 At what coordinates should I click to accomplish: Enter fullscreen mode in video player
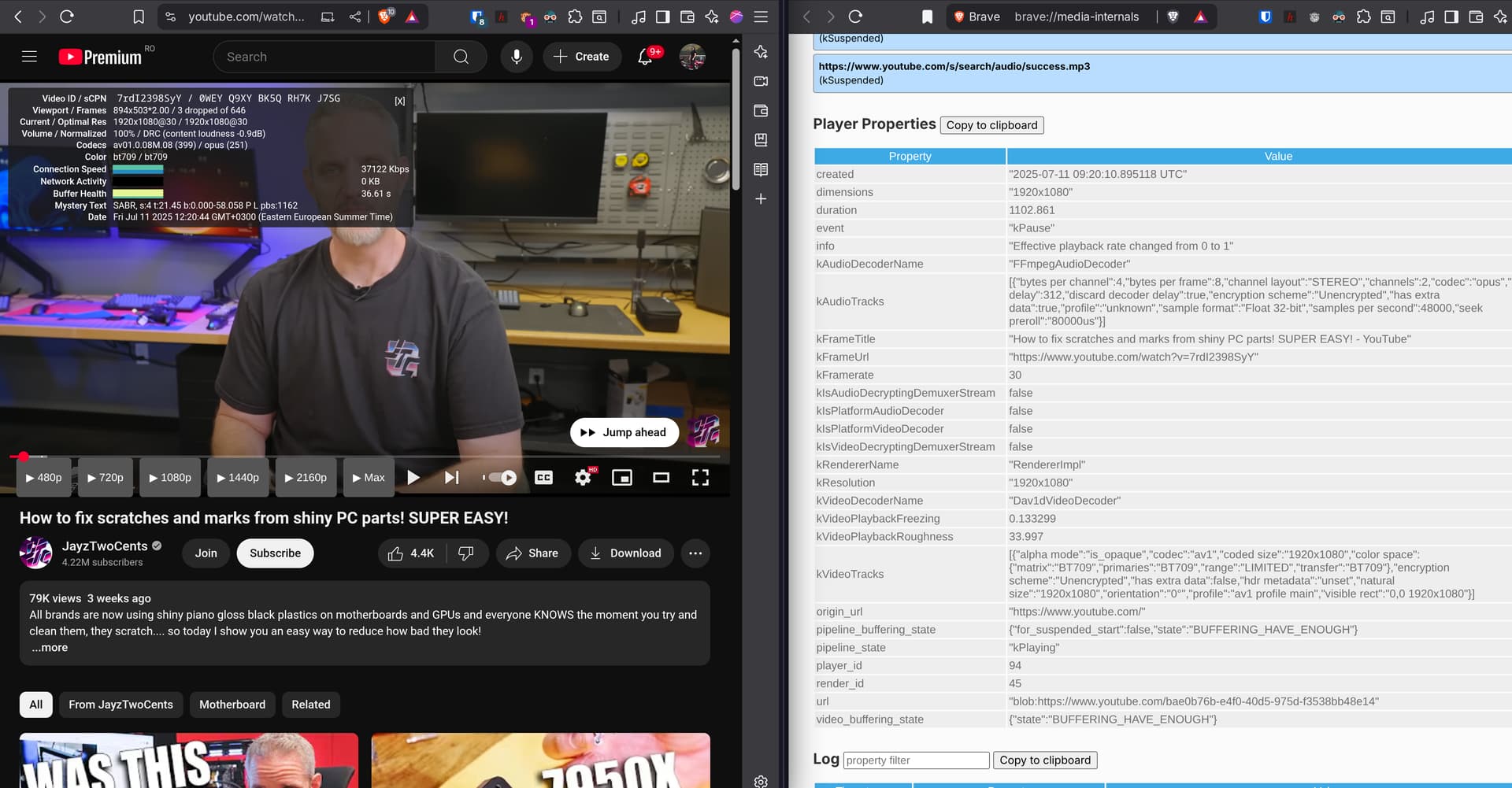pos(700,478)
